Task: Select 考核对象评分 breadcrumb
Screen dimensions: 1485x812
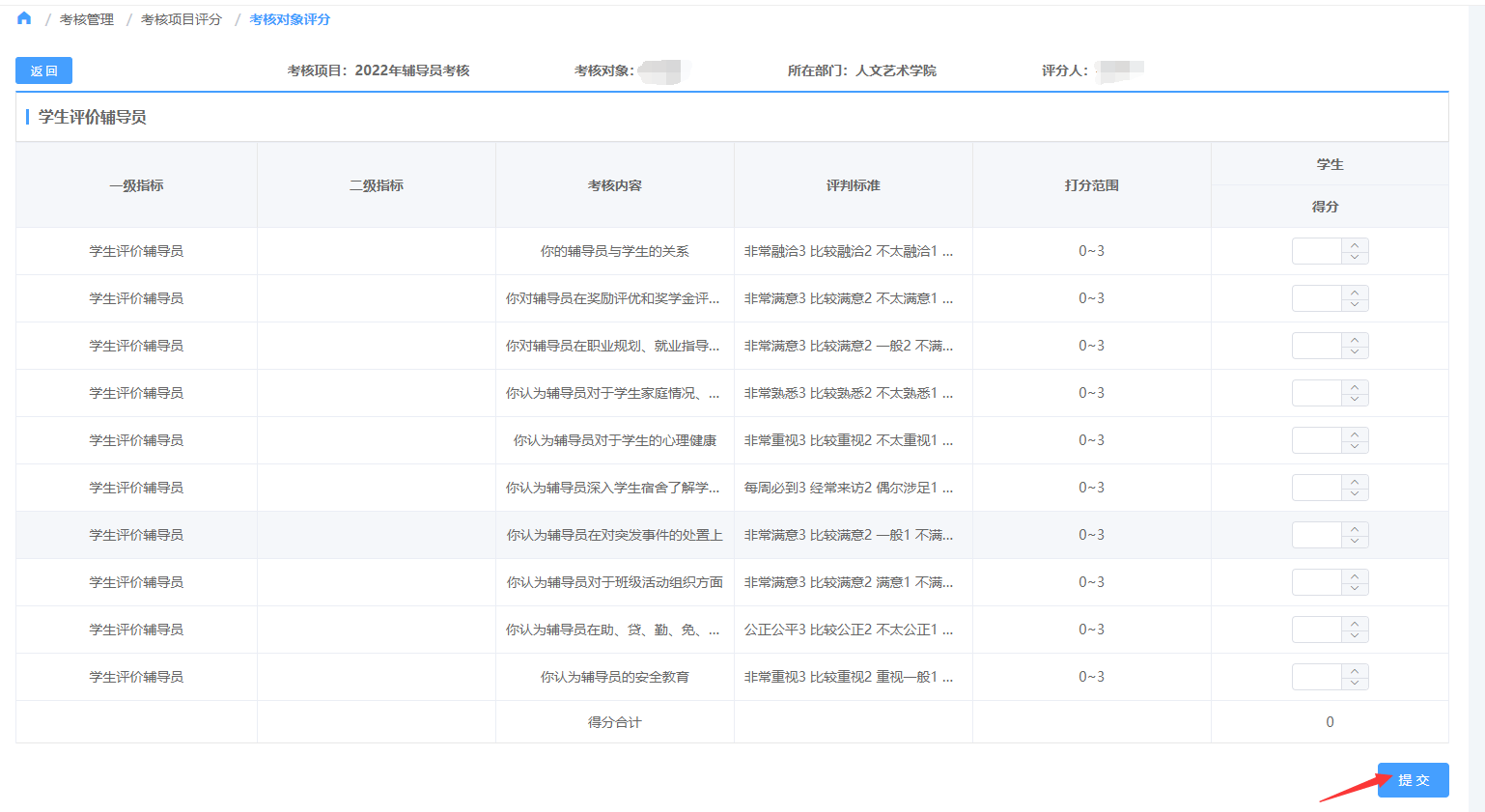Action: tap(290, 19)
